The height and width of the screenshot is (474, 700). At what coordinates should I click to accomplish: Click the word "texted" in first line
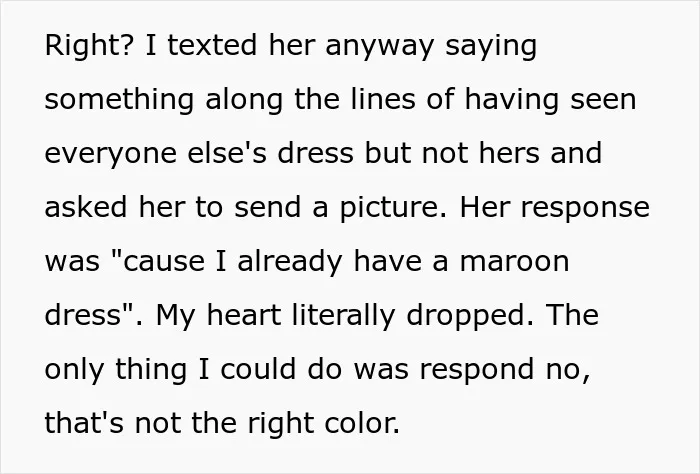212,45
